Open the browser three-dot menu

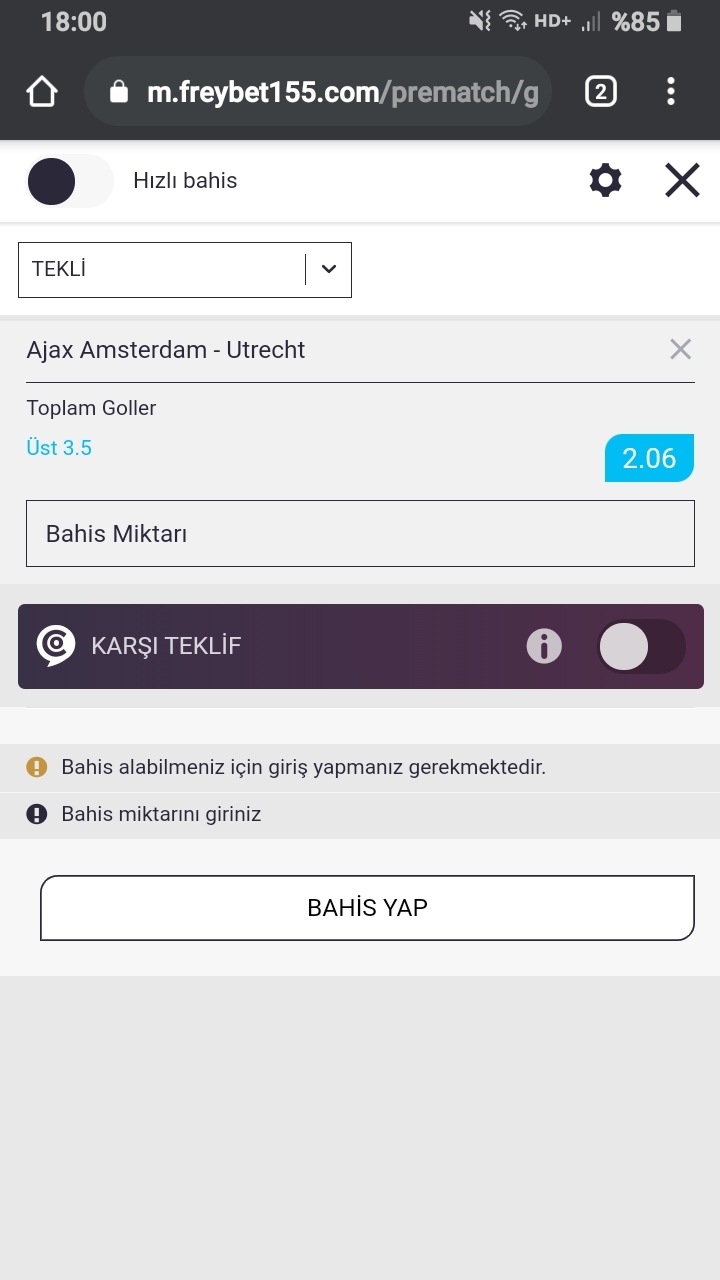coord(671,92)
